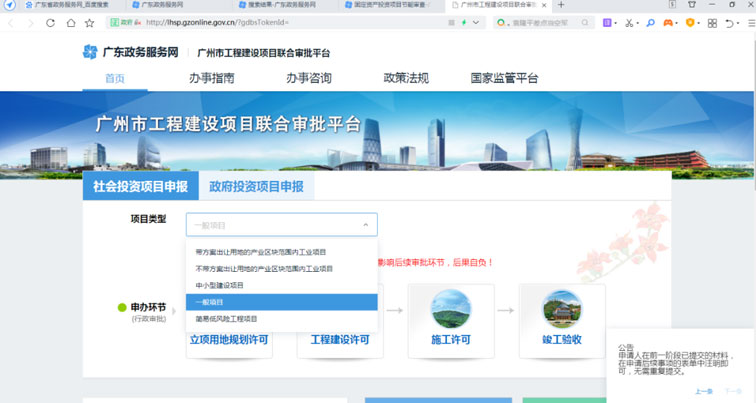Open new browser tab with plus icon
This screenshot has width=756, height=403.
561,5
